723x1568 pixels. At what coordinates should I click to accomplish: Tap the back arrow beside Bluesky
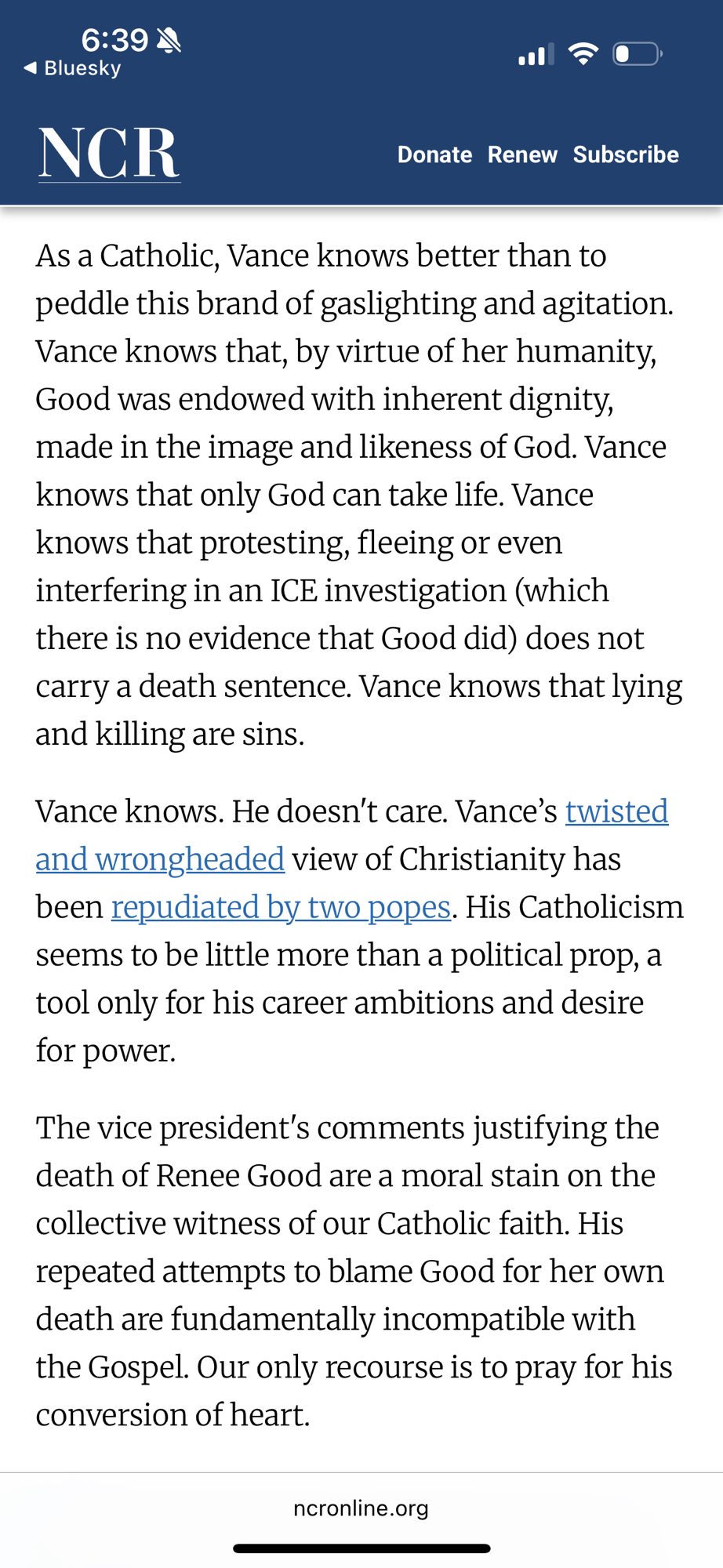31,68
